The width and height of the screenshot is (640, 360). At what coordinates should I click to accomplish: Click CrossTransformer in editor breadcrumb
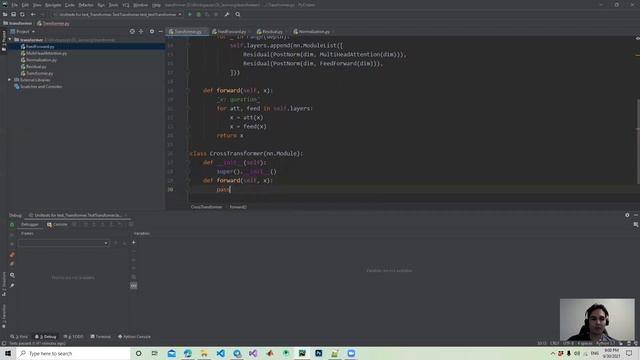coord(206,207)
